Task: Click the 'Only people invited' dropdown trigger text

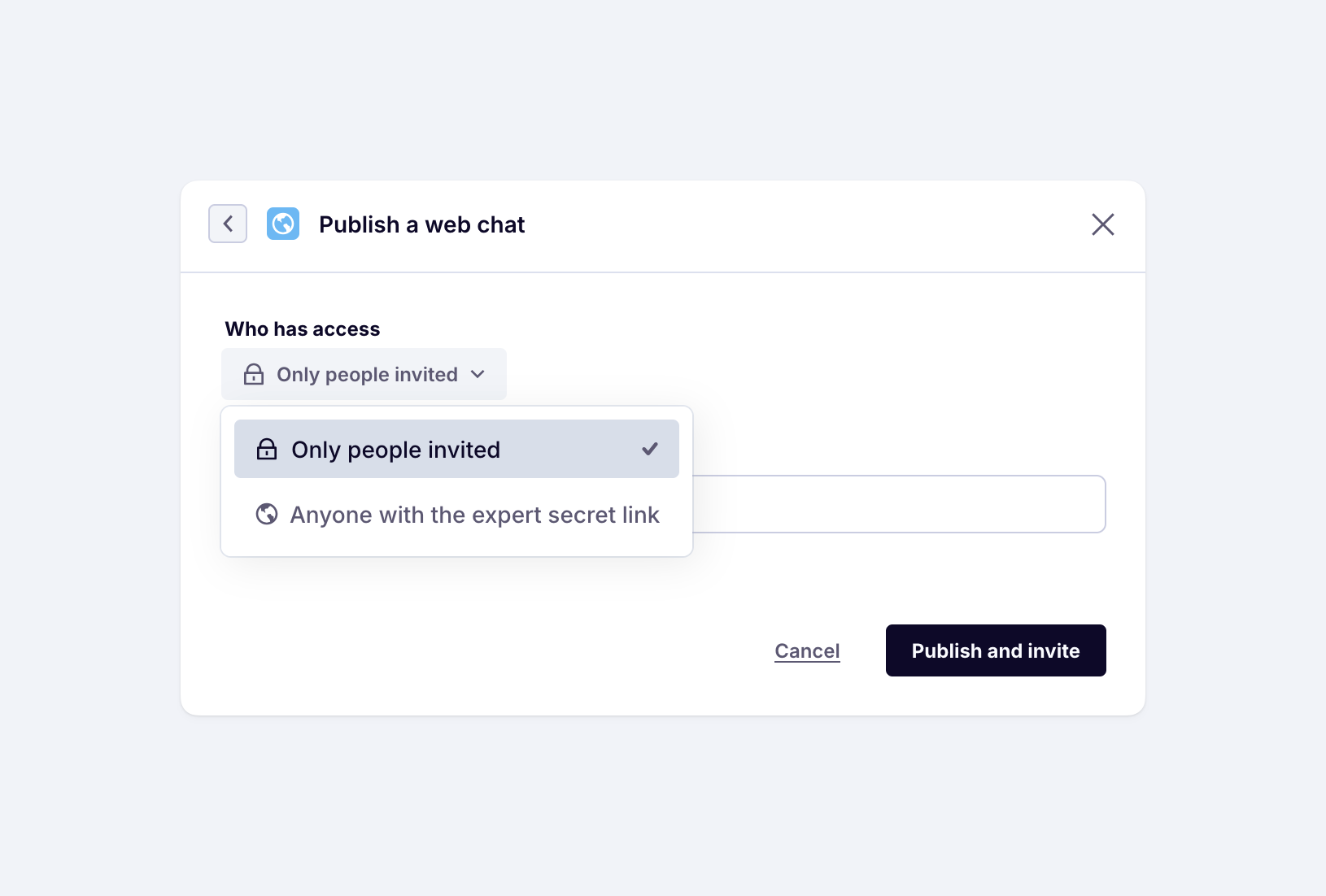Action: (367, 374)
